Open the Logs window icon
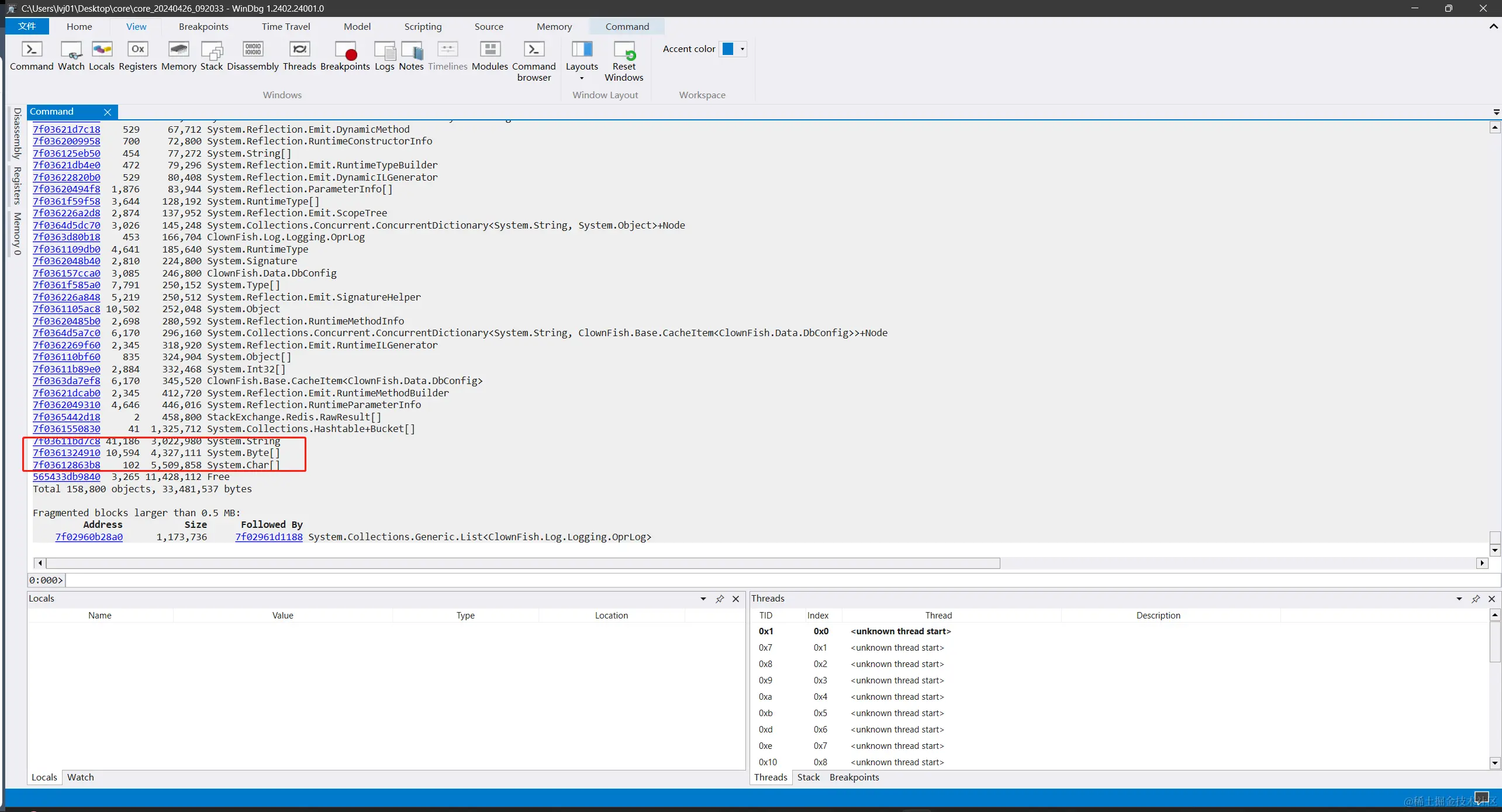Image resolution: width=1502 pixels, height=812 pixels. (x=384, y=50)
